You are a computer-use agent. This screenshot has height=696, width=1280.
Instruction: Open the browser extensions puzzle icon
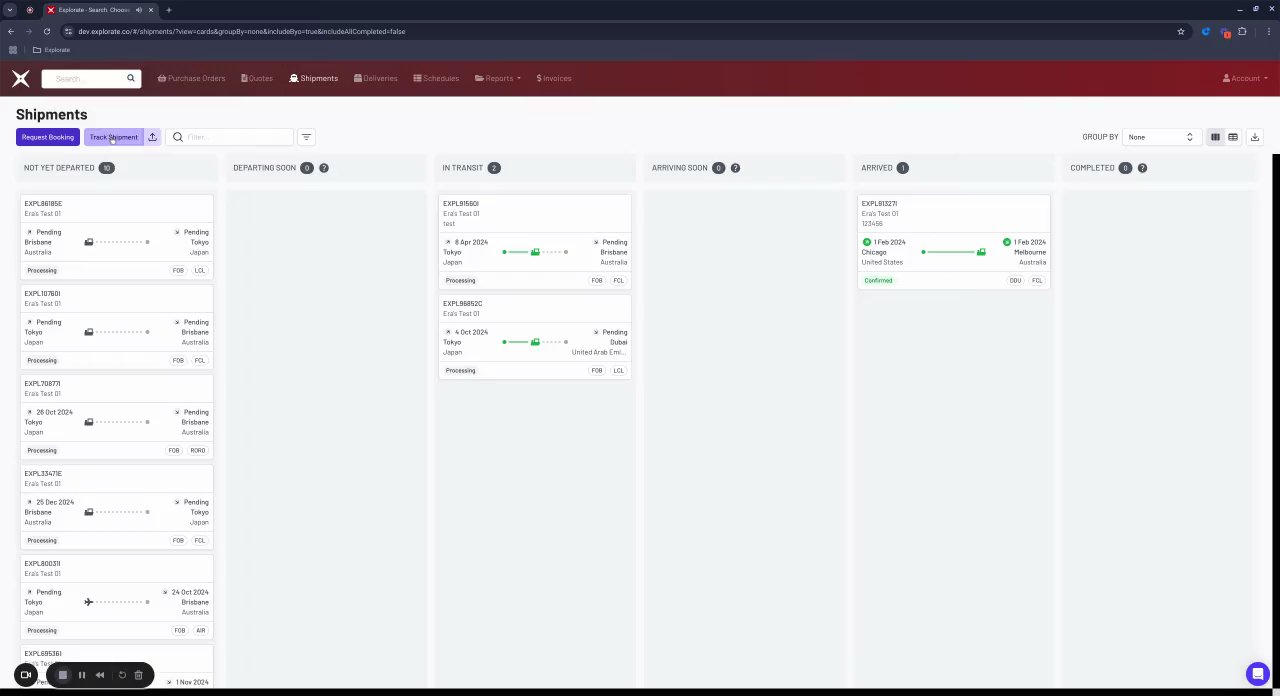(x=1242, y=31)
